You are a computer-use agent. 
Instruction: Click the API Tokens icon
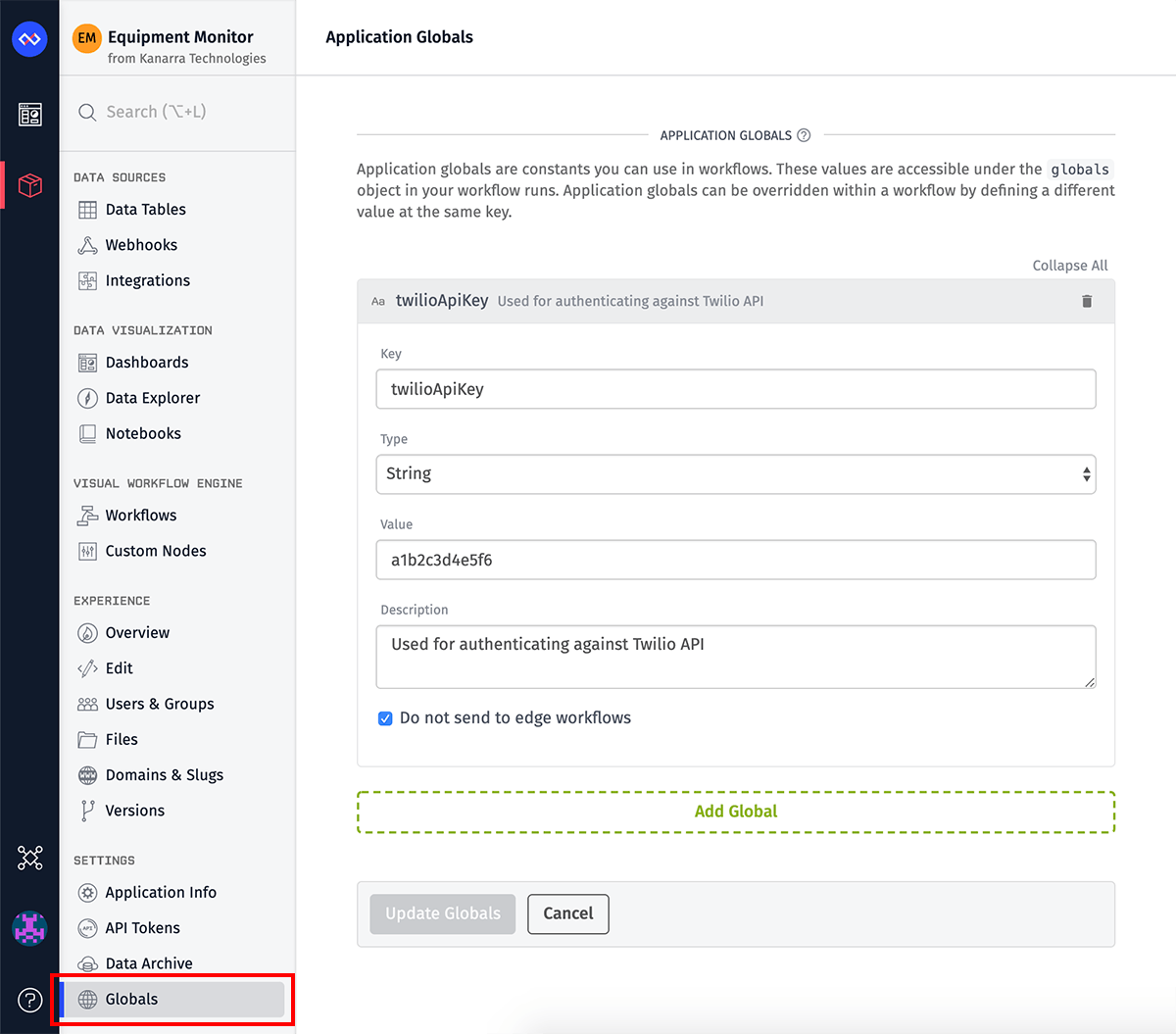(x=87, y=928)
